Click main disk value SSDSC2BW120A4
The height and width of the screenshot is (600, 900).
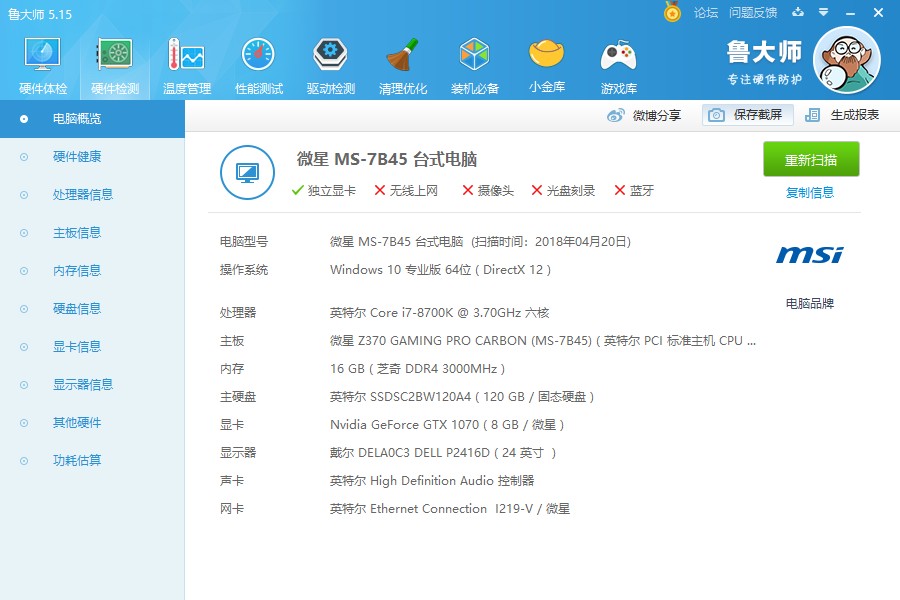461,397
